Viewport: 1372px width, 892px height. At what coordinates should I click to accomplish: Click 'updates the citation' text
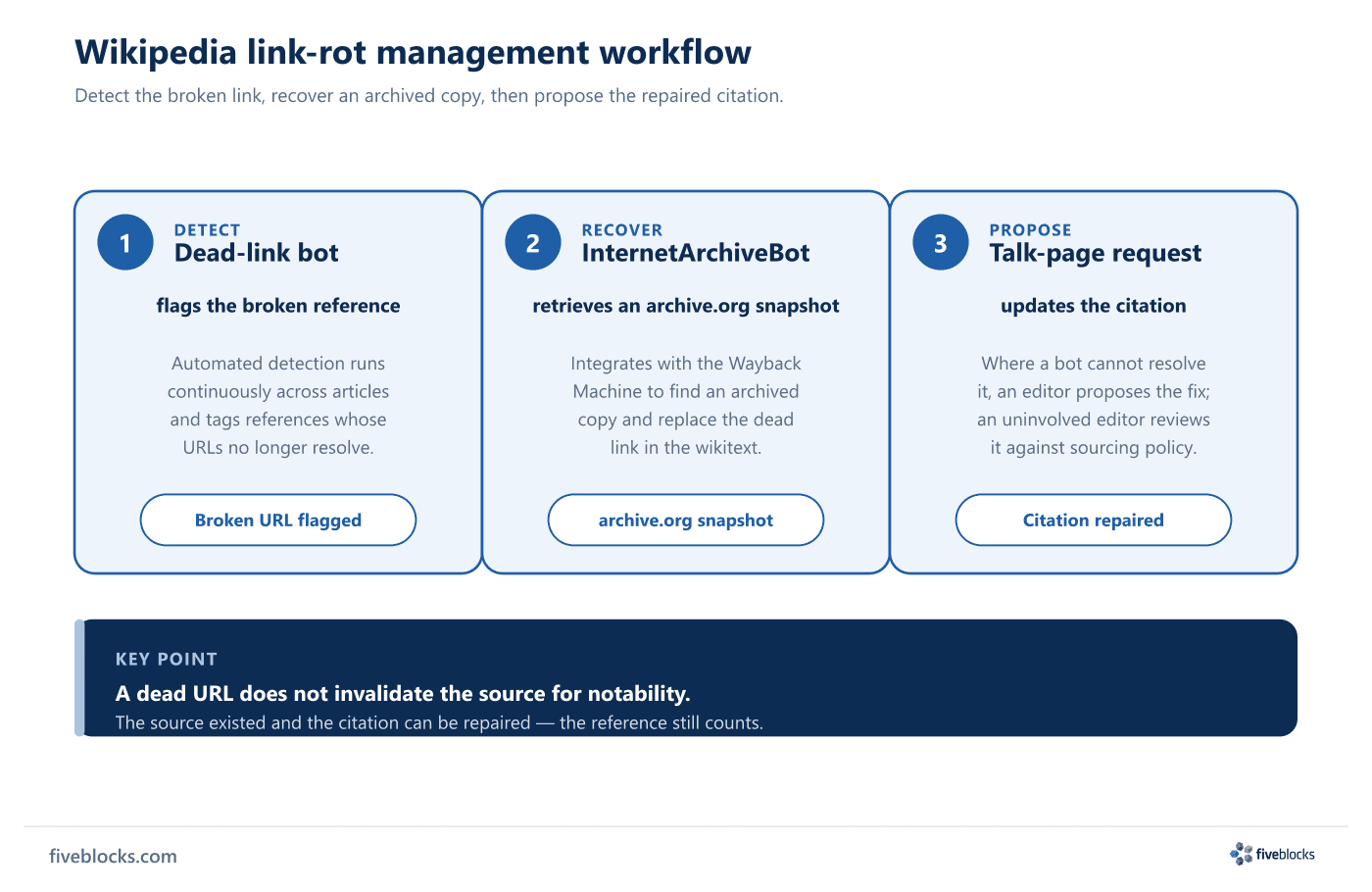(x=1094, y=306)
